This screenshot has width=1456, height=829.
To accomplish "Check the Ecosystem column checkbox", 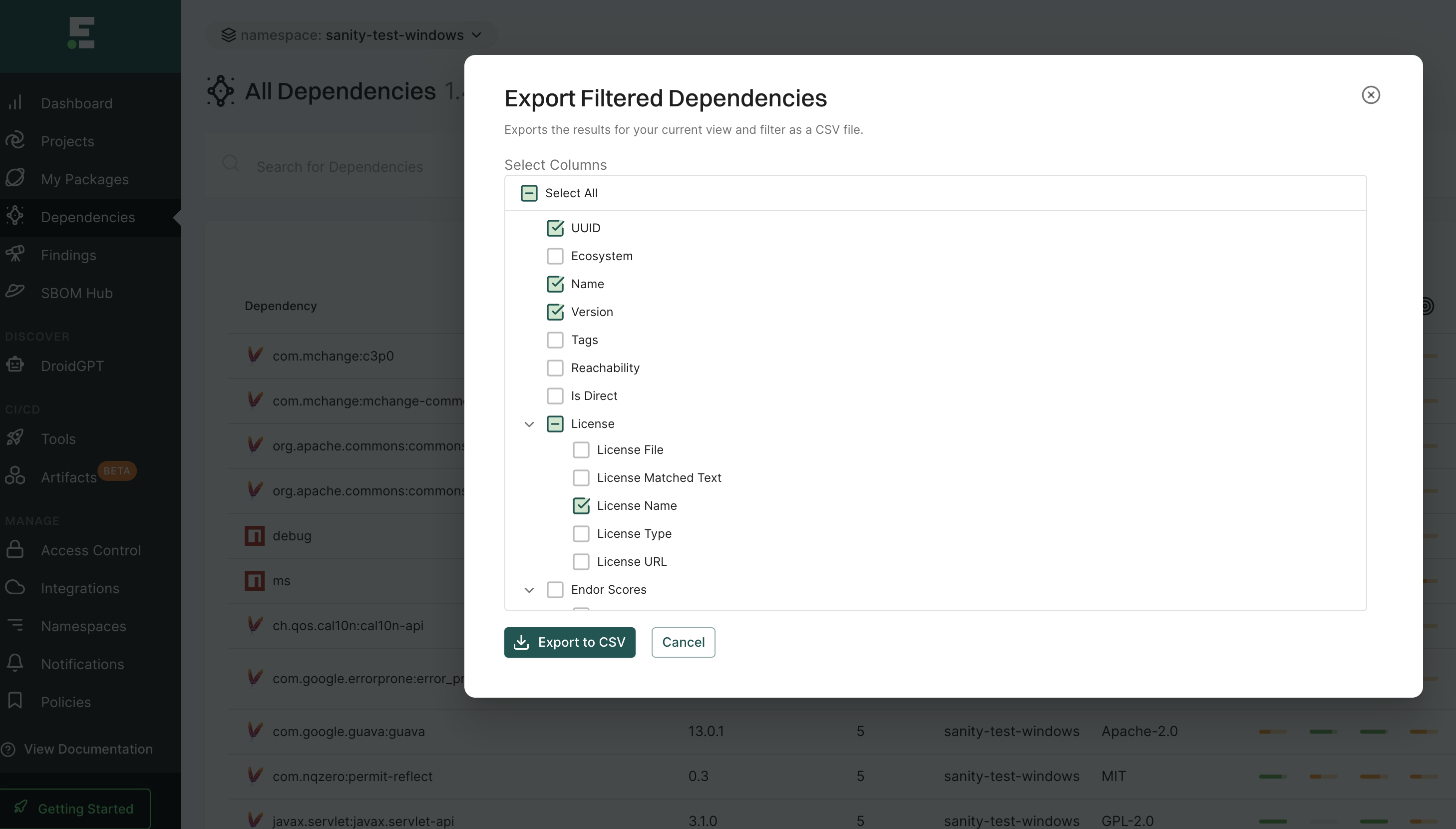I will [555, 256].
